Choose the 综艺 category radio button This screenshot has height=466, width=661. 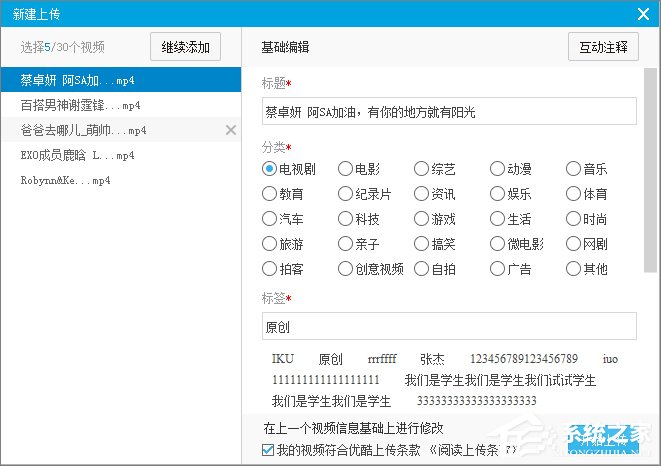(421, 169)
